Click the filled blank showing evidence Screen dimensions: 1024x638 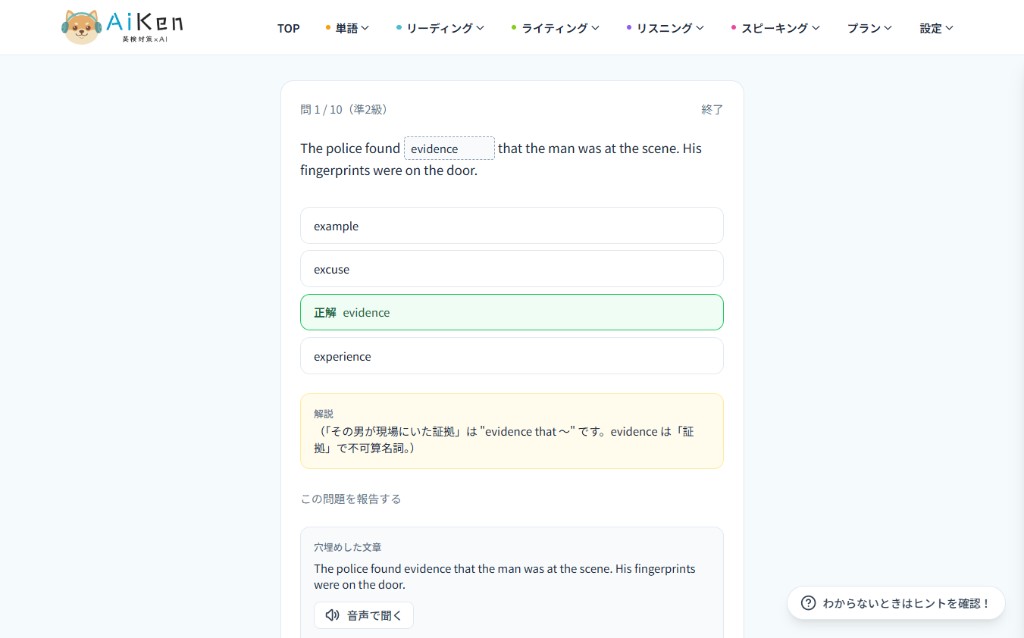pos(449,148)
